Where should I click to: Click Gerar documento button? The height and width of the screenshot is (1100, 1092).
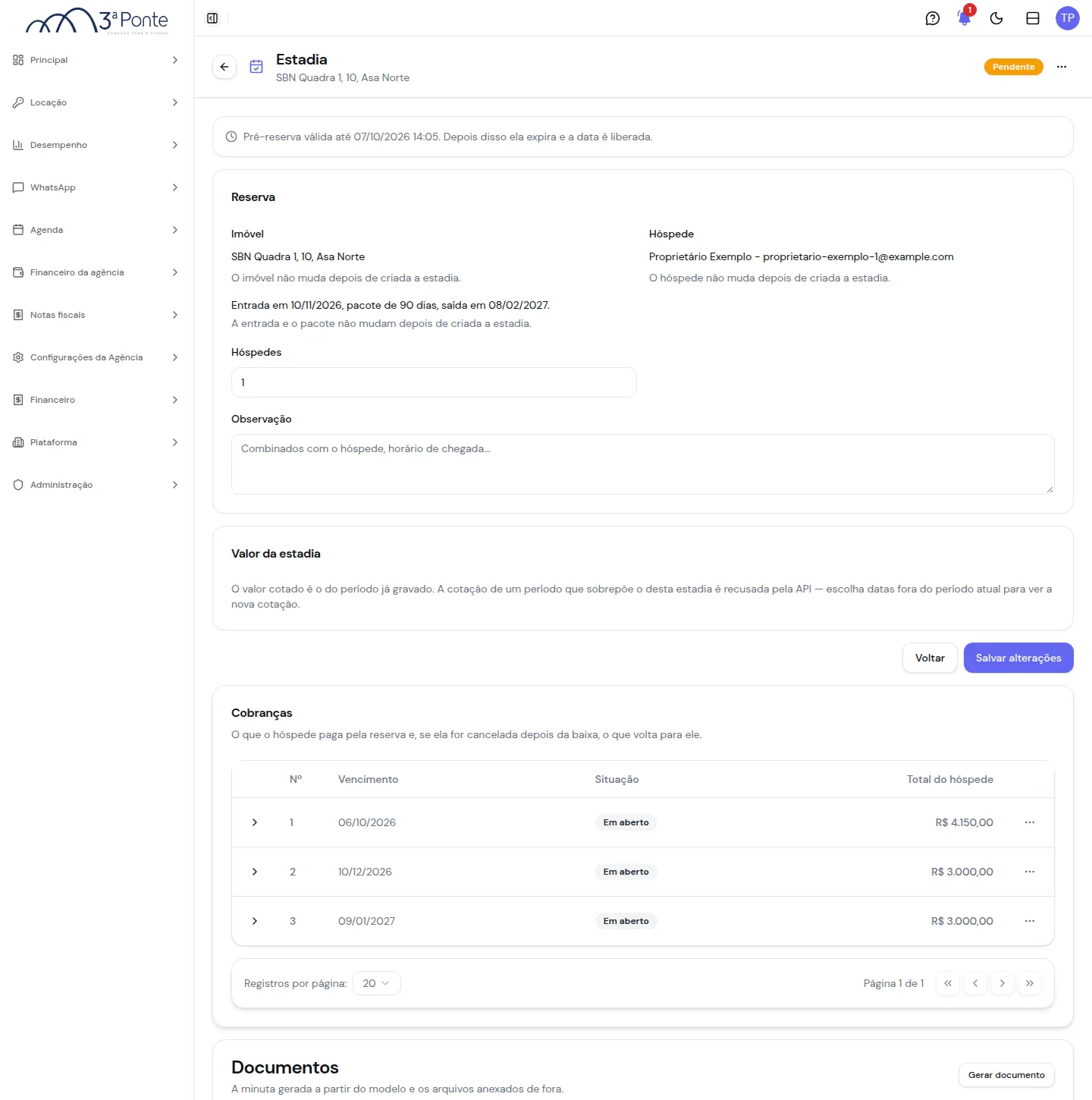[1006, 1075]
